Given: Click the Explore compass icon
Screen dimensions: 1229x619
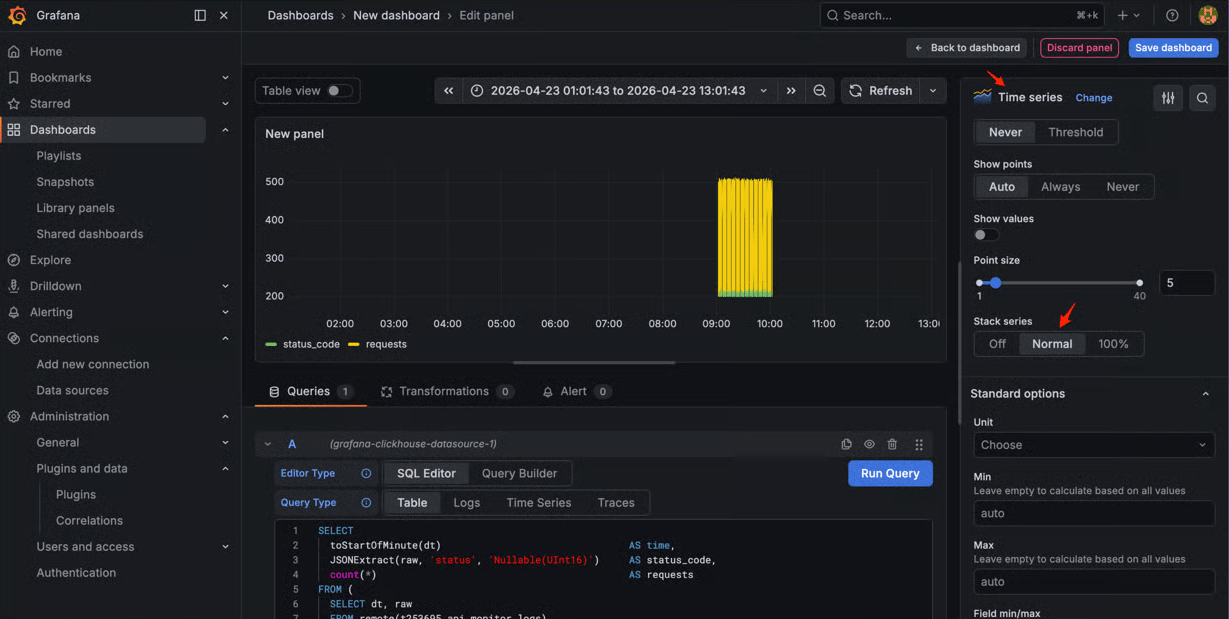Looking at the screenshot, I should [x=14, y=260].
